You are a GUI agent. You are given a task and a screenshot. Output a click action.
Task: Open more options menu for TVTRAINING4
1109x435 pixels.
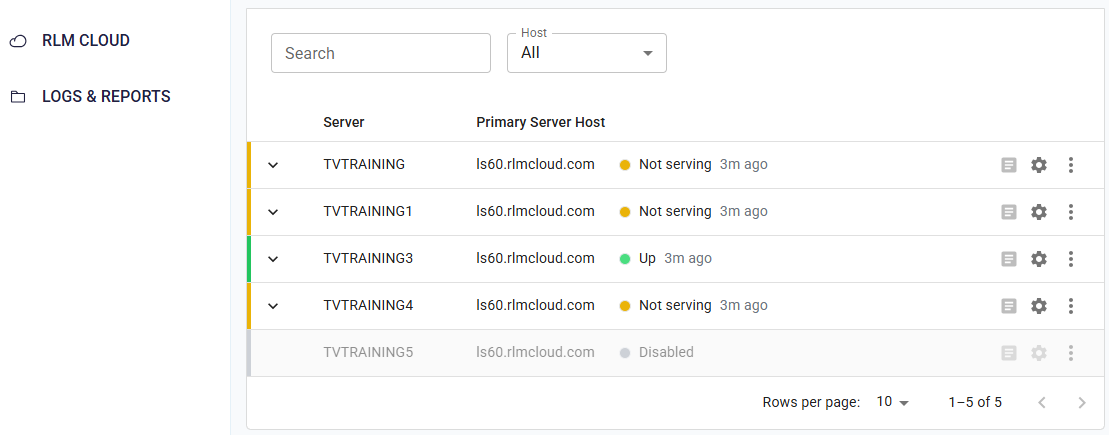coord(1071,306)
